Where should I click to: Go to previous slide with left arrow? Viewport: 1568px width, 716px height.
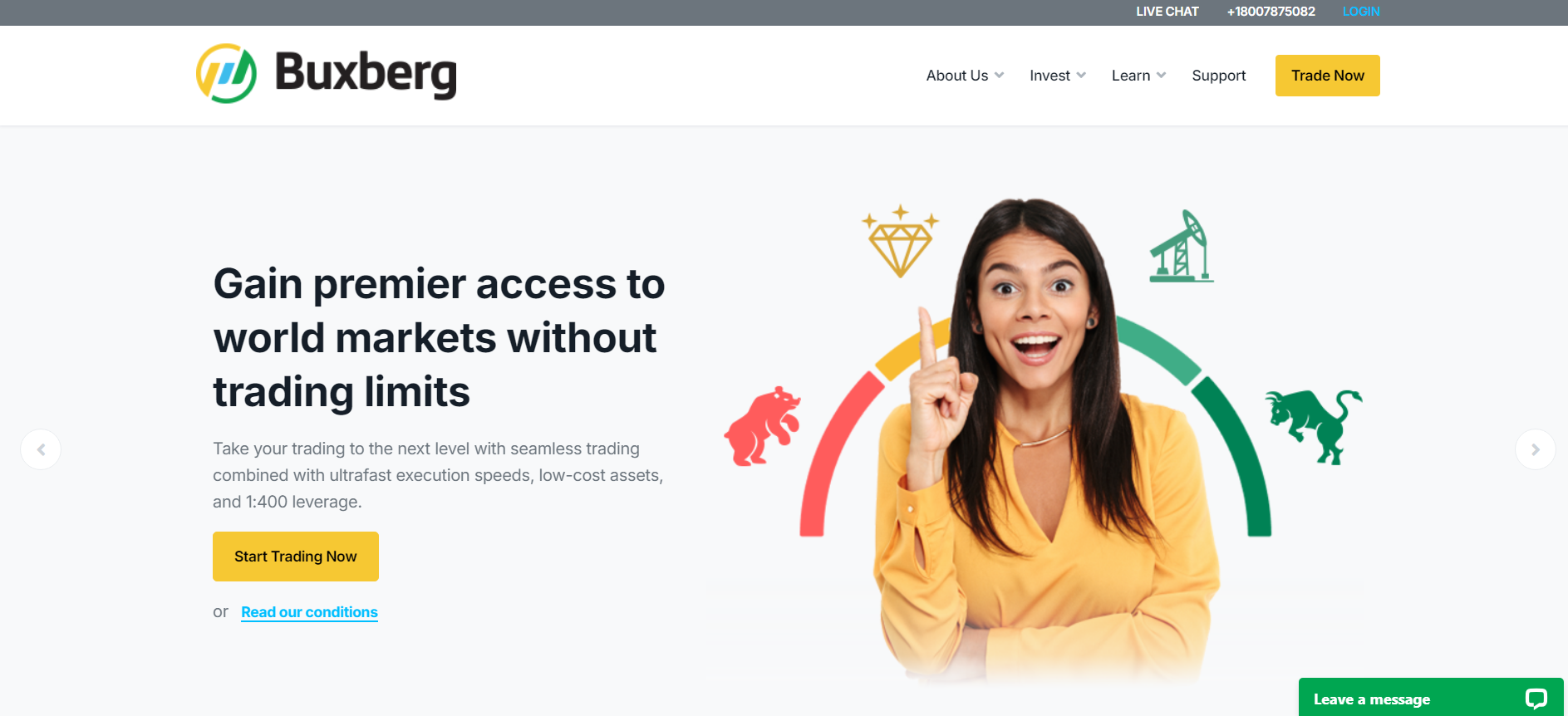point(41,449)
